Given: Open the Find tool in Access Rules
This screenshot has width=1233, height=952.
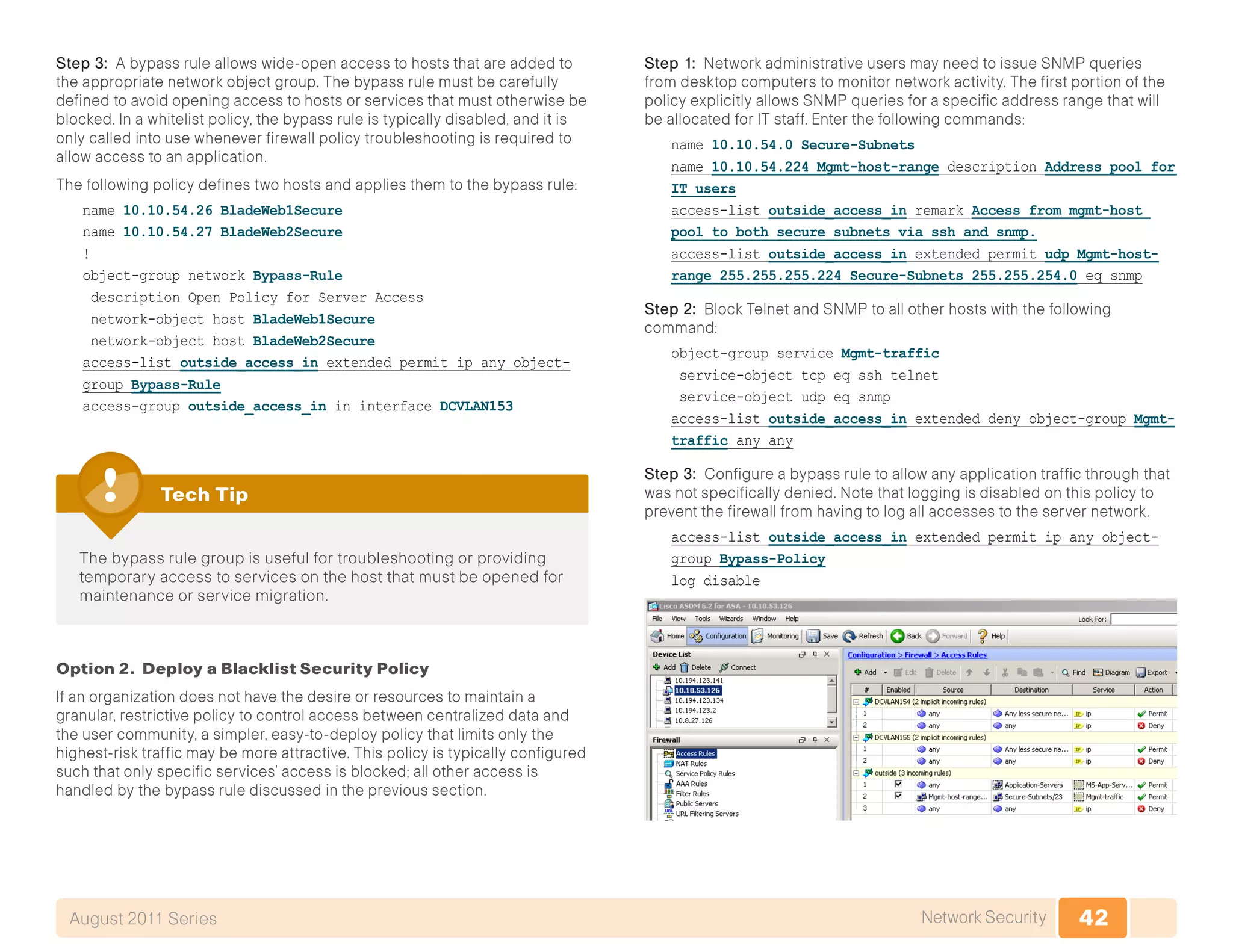Looking at the screenshot, I should click(x=1073, y=672).
